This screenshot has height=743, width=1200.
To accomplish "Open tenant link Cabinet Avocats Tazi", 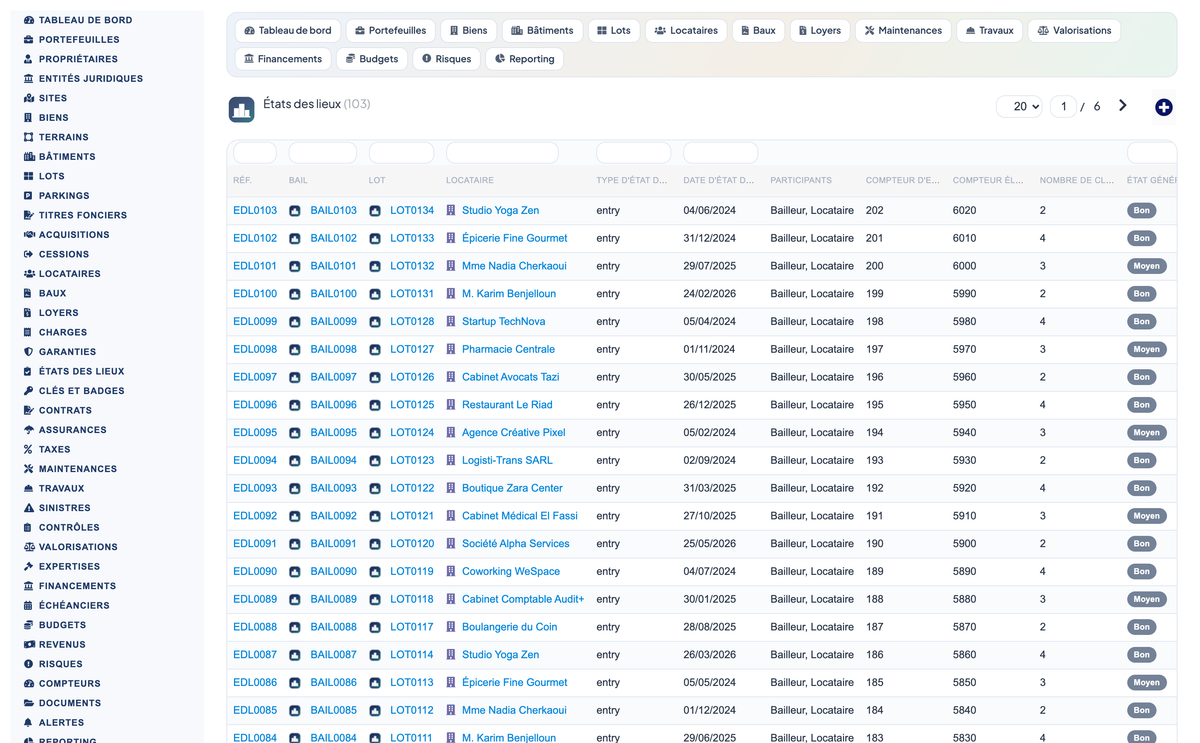I will point(511,377).
